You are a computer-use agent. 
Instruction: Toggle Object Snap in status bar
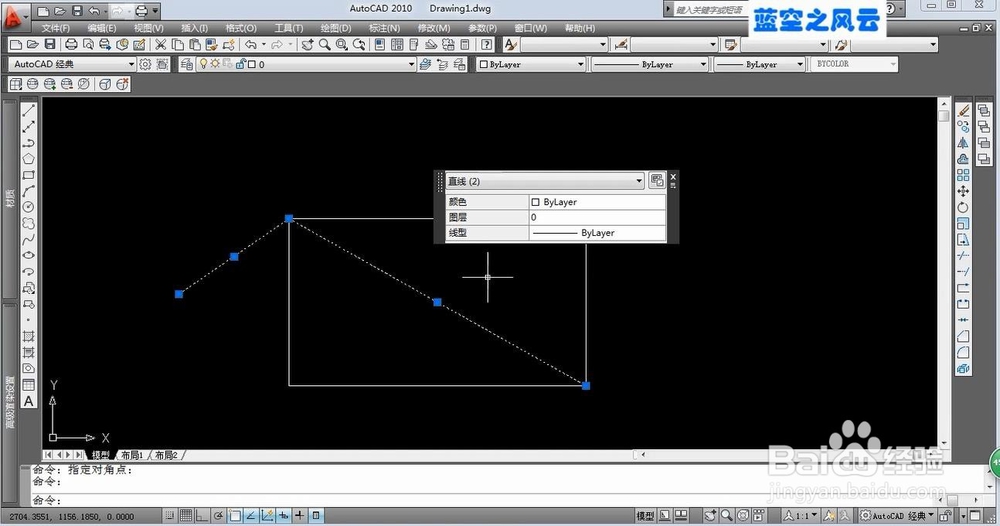[235, 515]
